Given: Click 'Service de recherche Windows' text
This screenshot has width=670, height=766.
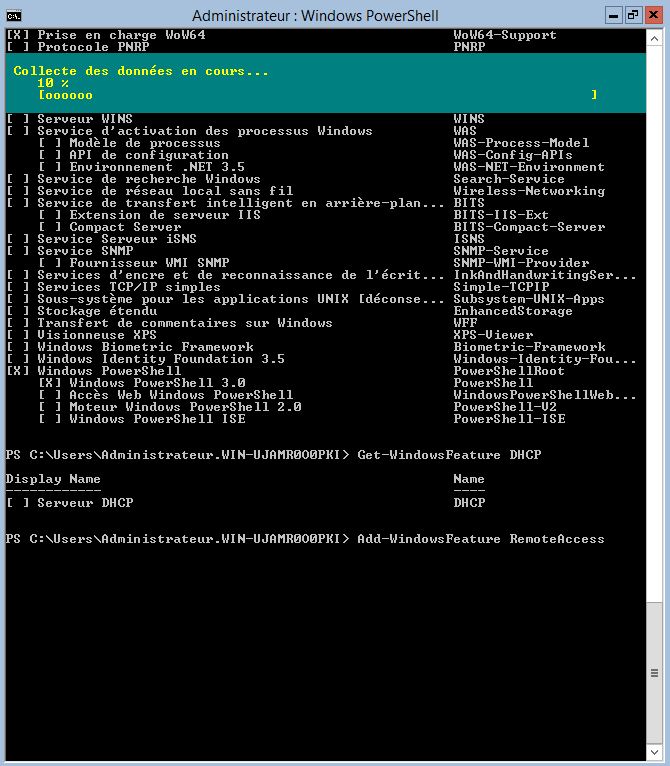Looking at the screenshot, I should (x=149, y=179).
